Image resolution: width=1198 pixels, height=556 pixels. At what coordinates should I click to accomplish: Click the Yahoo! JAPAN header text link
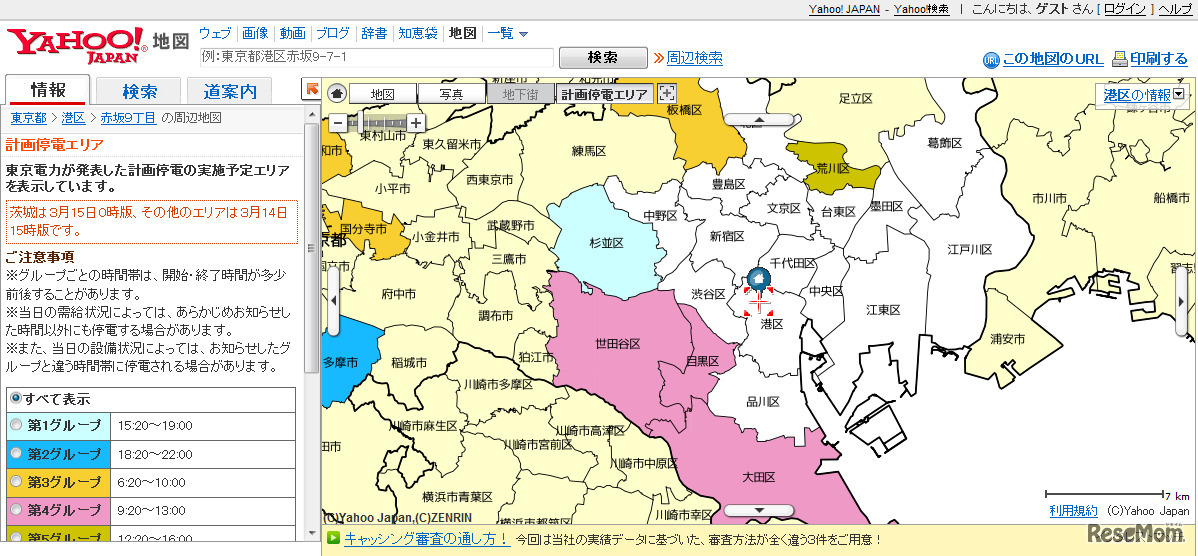[844, 9]
